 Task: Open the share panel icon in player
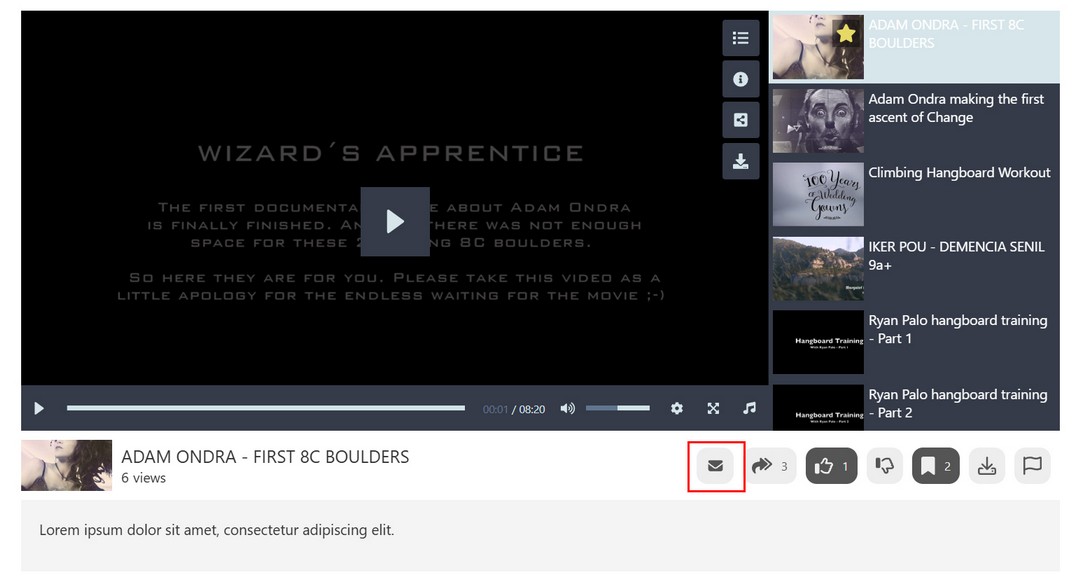(x=740, y=120)
